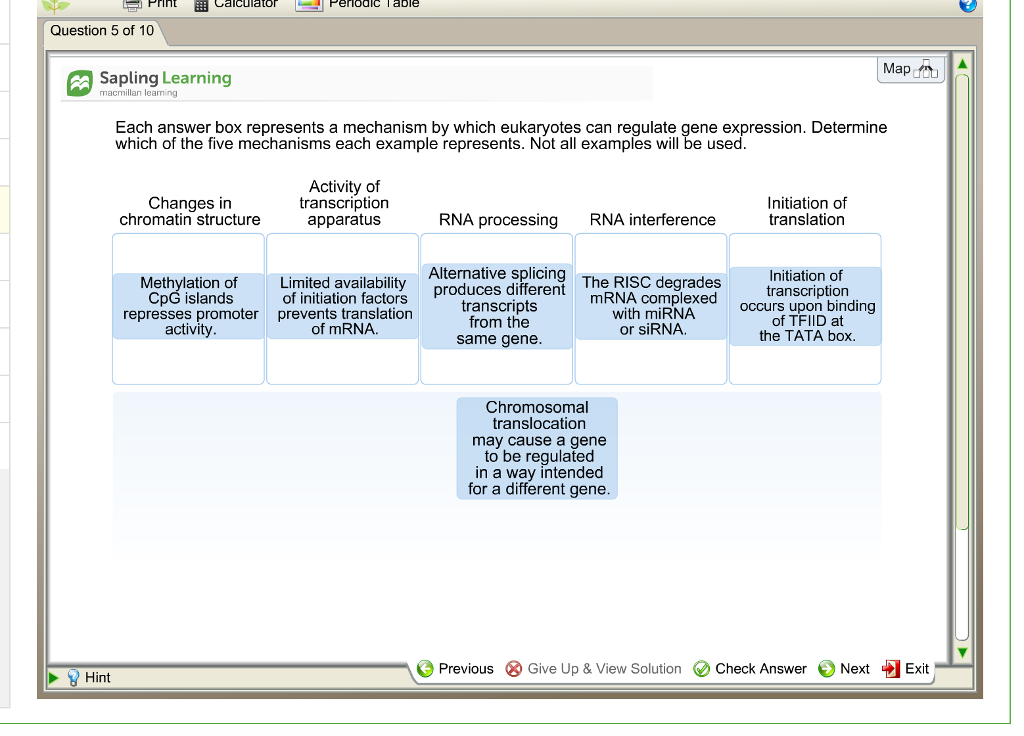Image resolution: width=1024 pixels, height=736 pixels.
Task: Select the Chromosomal translocation tile
Action: pos(537,449)
